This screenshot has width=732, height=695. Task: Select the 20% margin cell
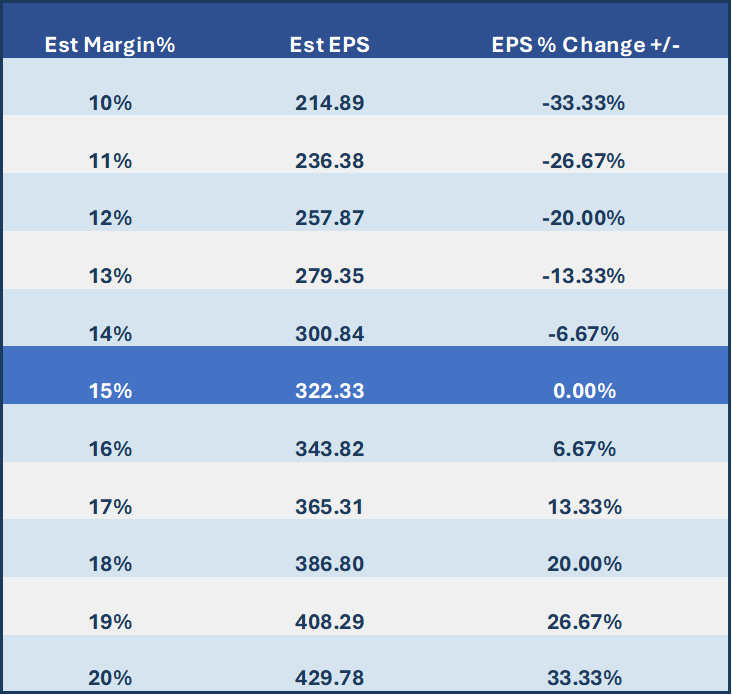click(109, 679)
